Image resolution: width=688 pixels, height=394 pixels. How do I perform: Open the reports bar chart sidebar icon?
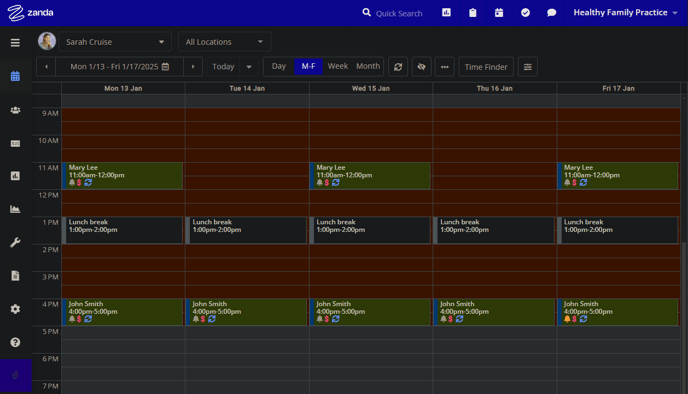pyautogui.click(x=15, y=176)
